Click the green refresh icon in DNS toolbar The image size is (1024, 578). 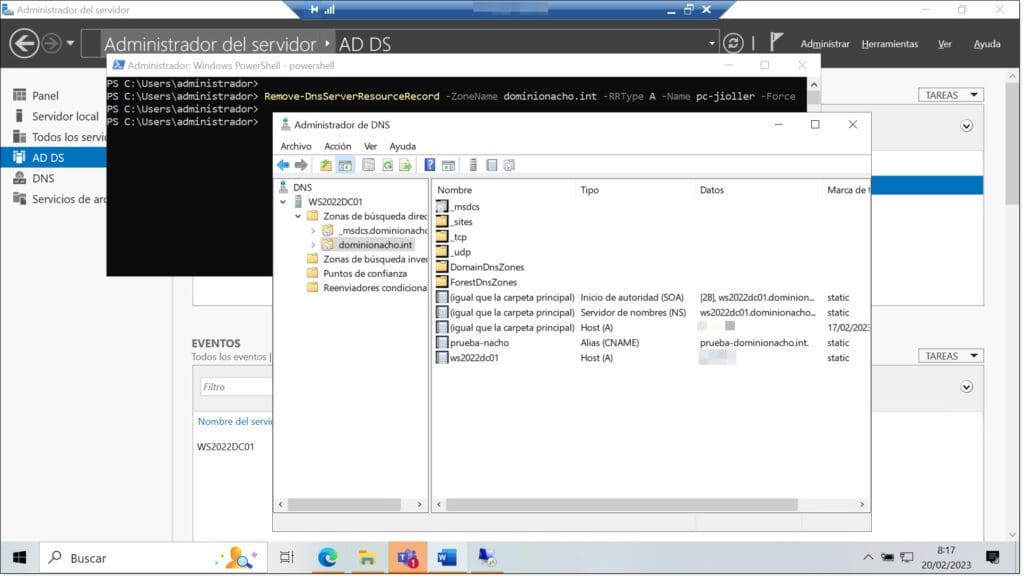387,165
